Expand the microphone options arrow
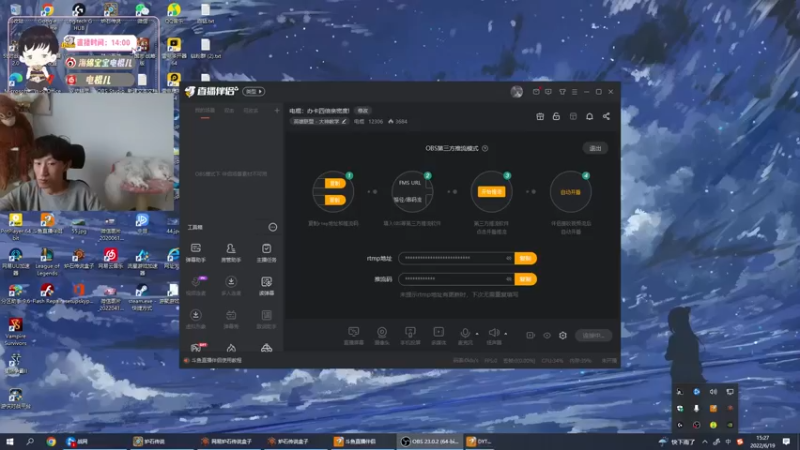 [477, 334]
